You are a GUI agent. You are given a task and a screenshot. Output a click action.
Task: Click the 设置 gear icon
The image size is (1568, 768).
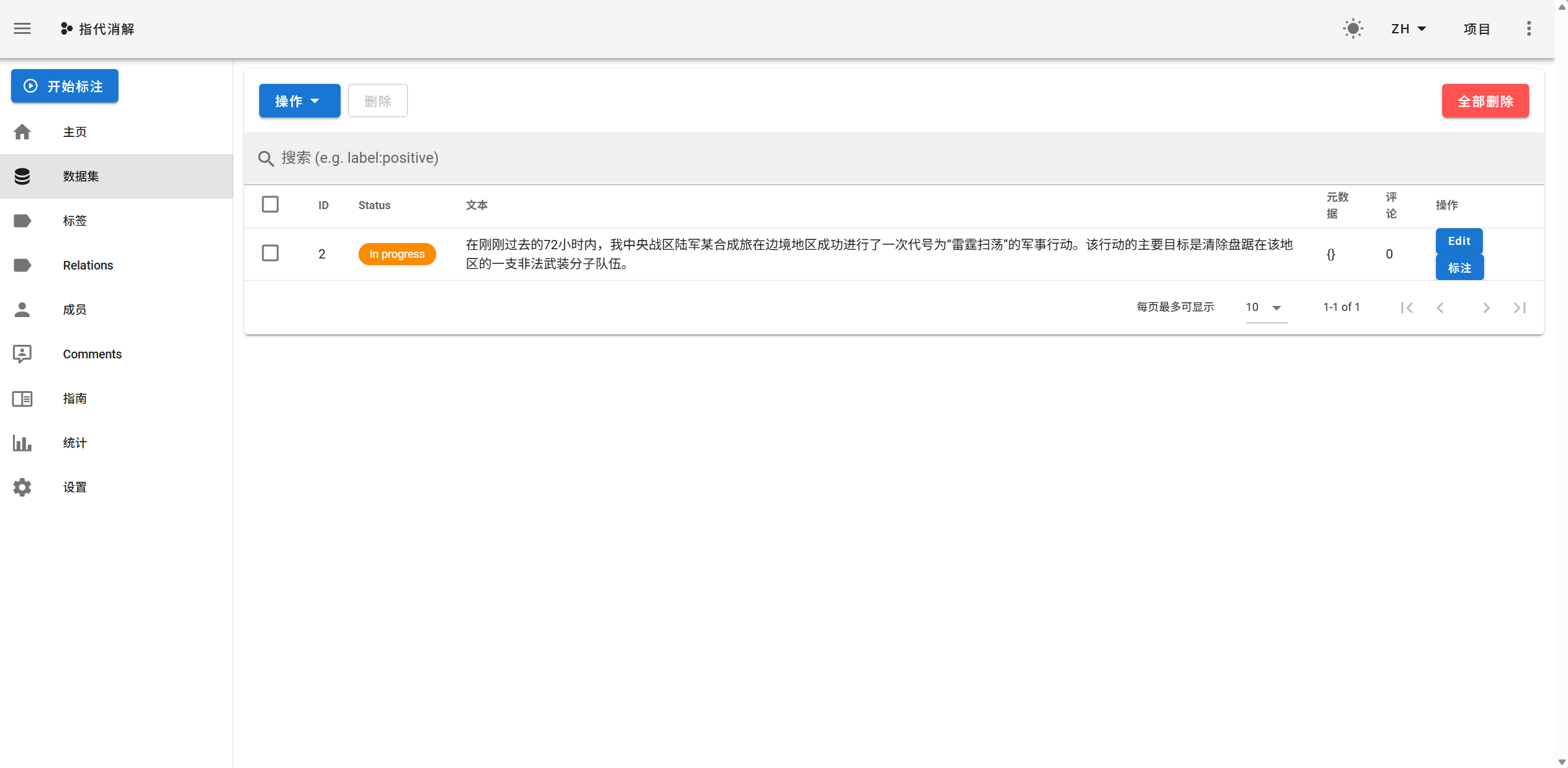pos(22,487)
